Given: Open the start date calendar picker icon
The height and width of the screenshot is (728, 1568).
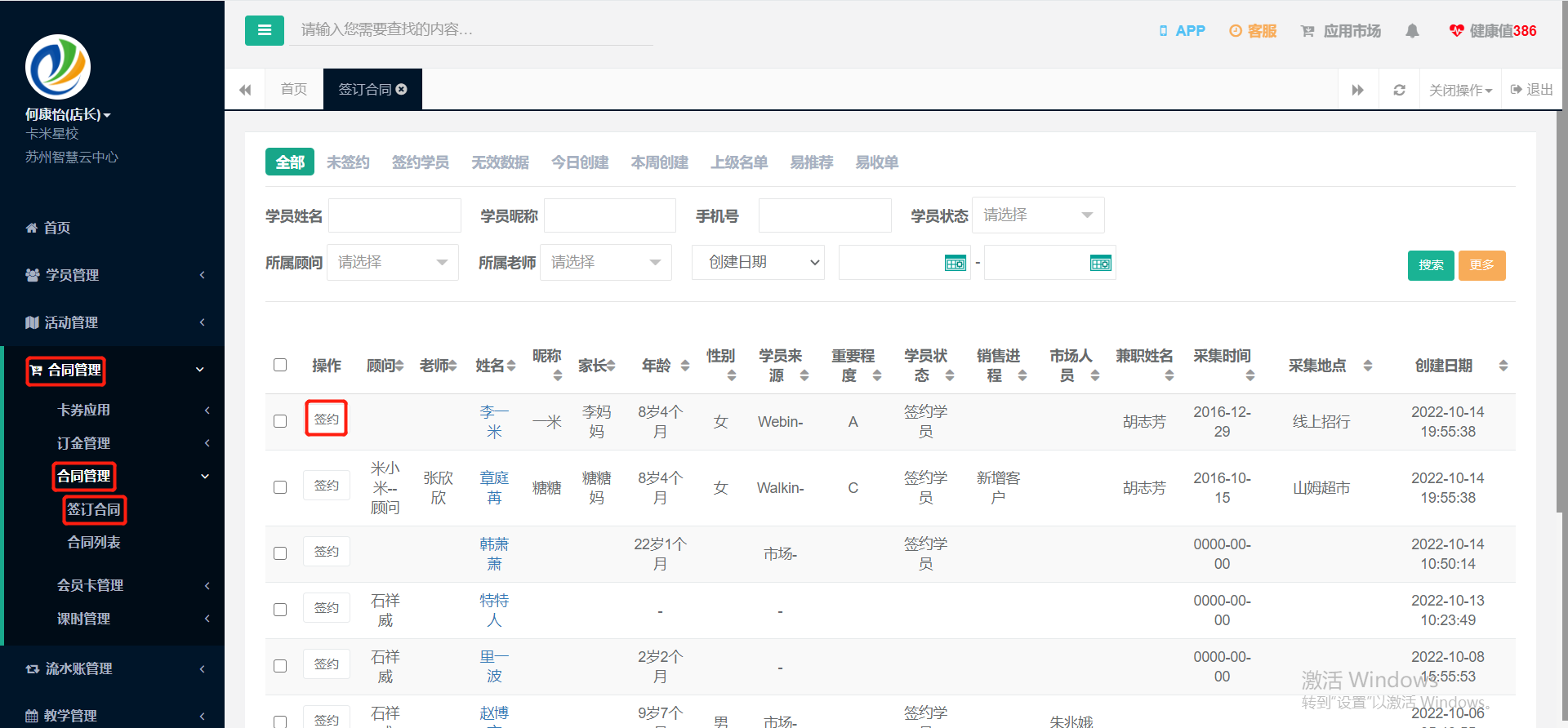Looking at the screenshot, I should click(x=955, y=263).
